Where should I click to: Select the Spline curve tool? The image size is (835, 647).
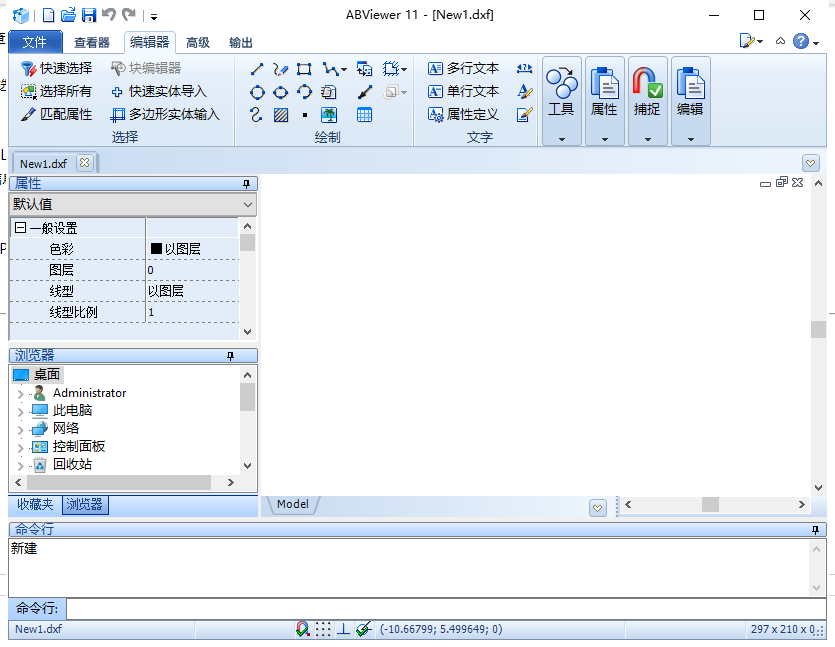tap(256, 115)
